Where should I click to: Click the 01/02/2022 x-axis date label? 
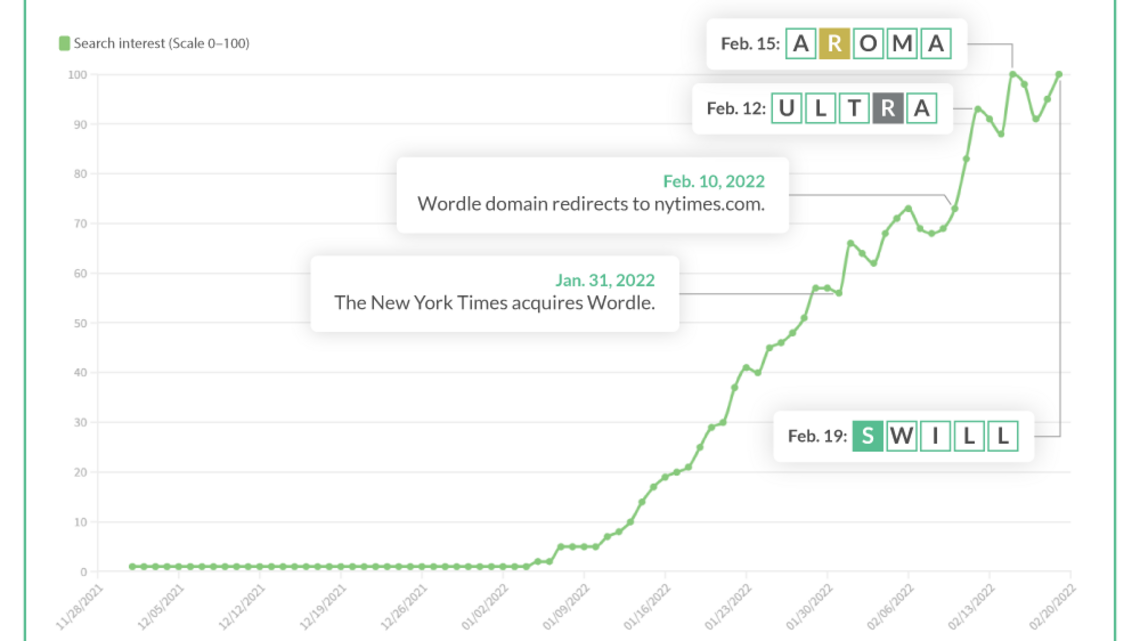pos(485,607)
